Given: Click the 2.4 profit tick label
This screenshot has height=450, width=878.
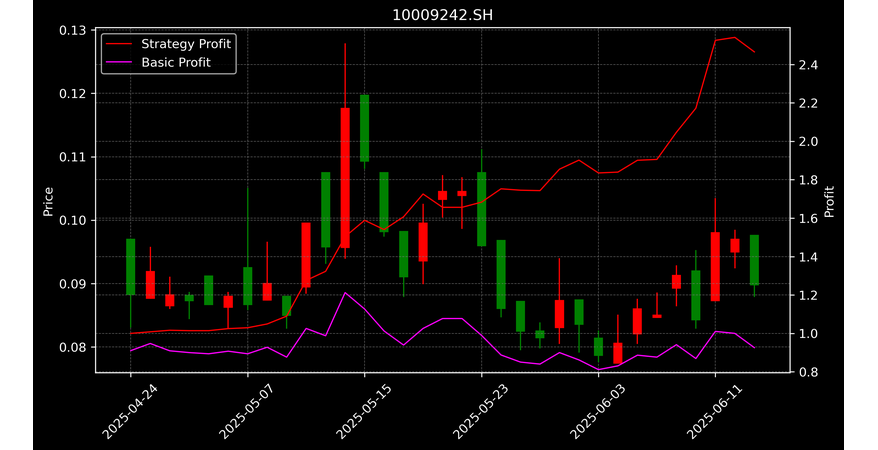Looking at the screenshot, I should click(x=807, y=65).
